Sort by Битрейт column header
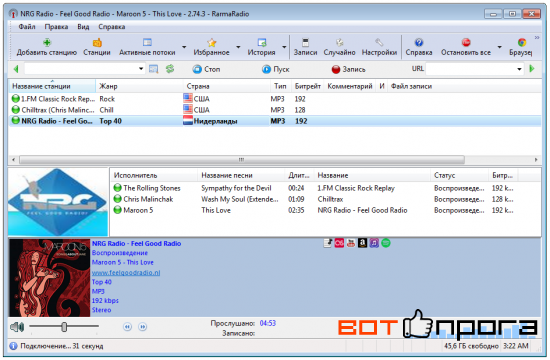The height and width of the screenshot is (360, 550). tap(308, 86)
